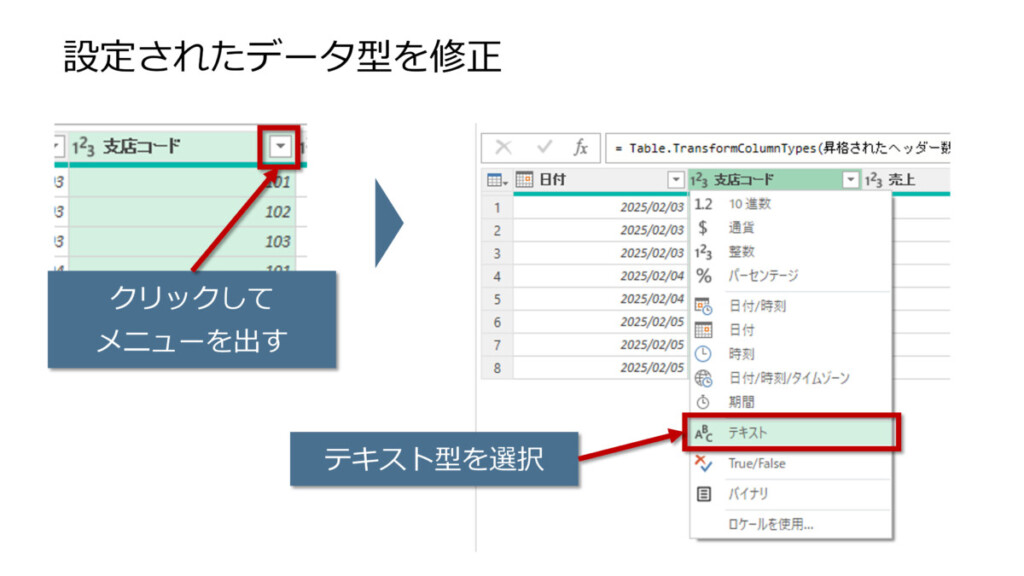1024x576 pixels.
Task: Choose 10 進数 data type
Action: tap(749, 204)
